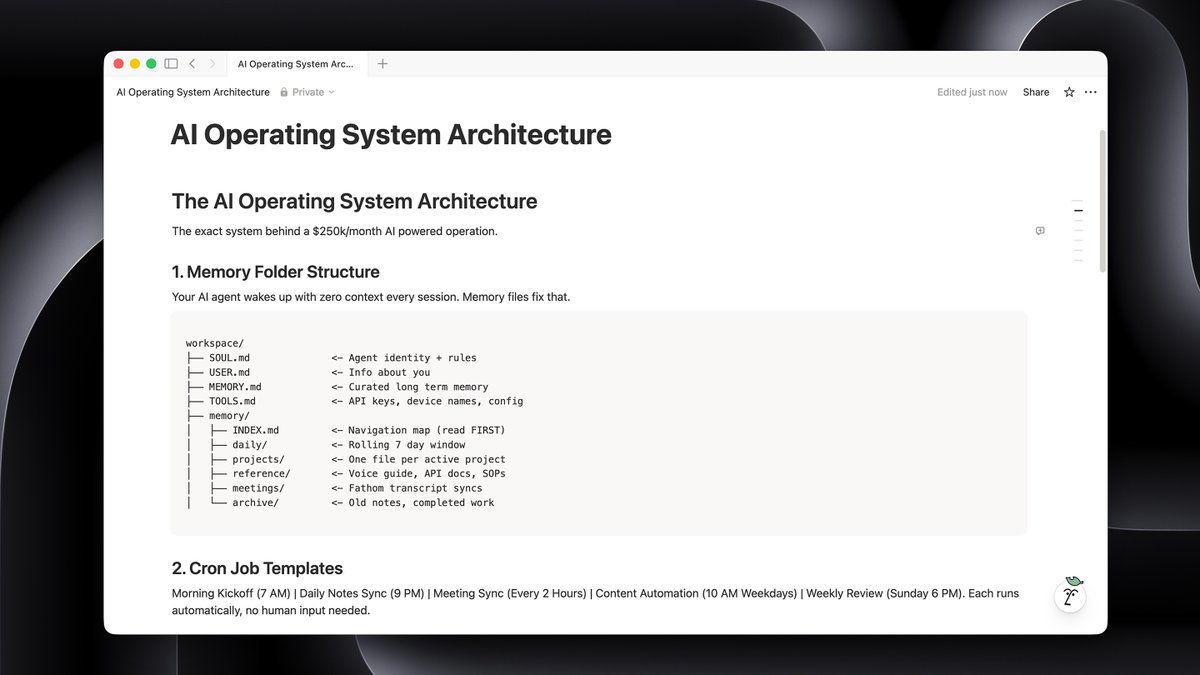Click the Share button
1200x675 pixels.
[x=1036, y=92]
